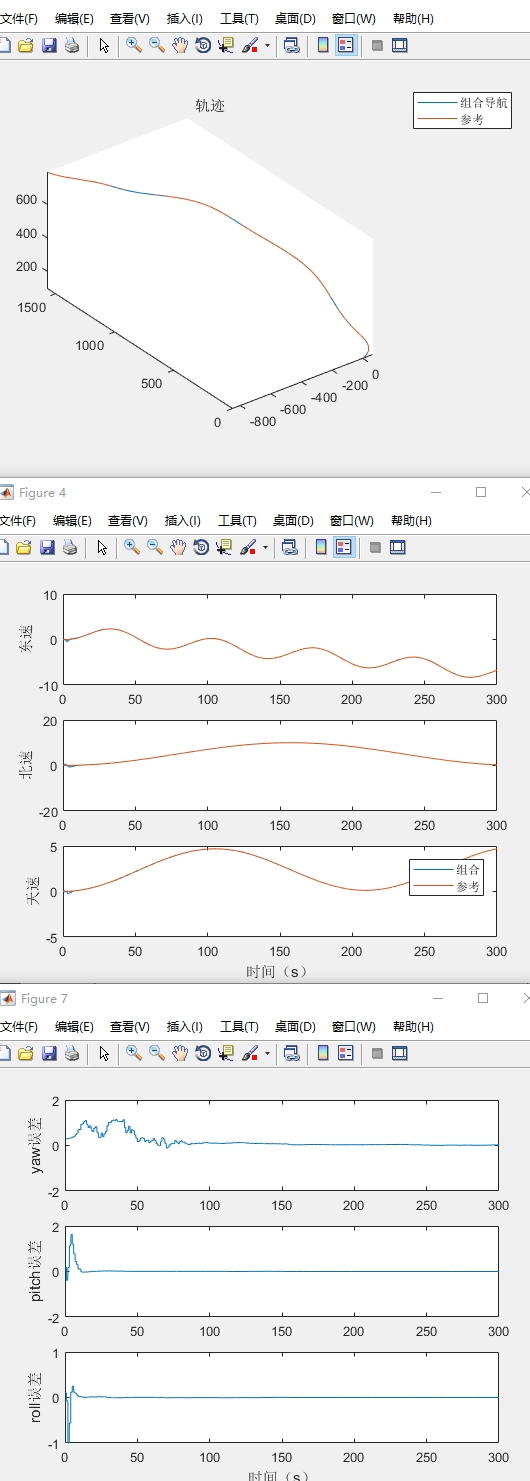Click Link Plot icon in Figure 4 toolbar
The height and width of the screenshot is (1481, 530).
point(291,547)
